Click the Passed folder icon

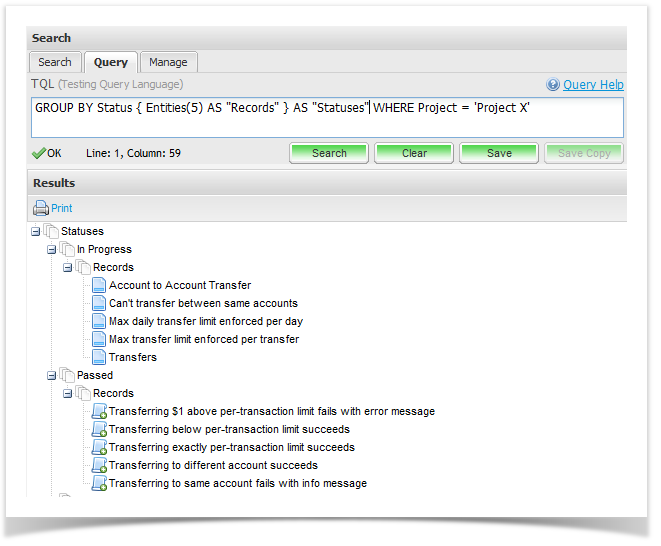[x=67, y=376]
